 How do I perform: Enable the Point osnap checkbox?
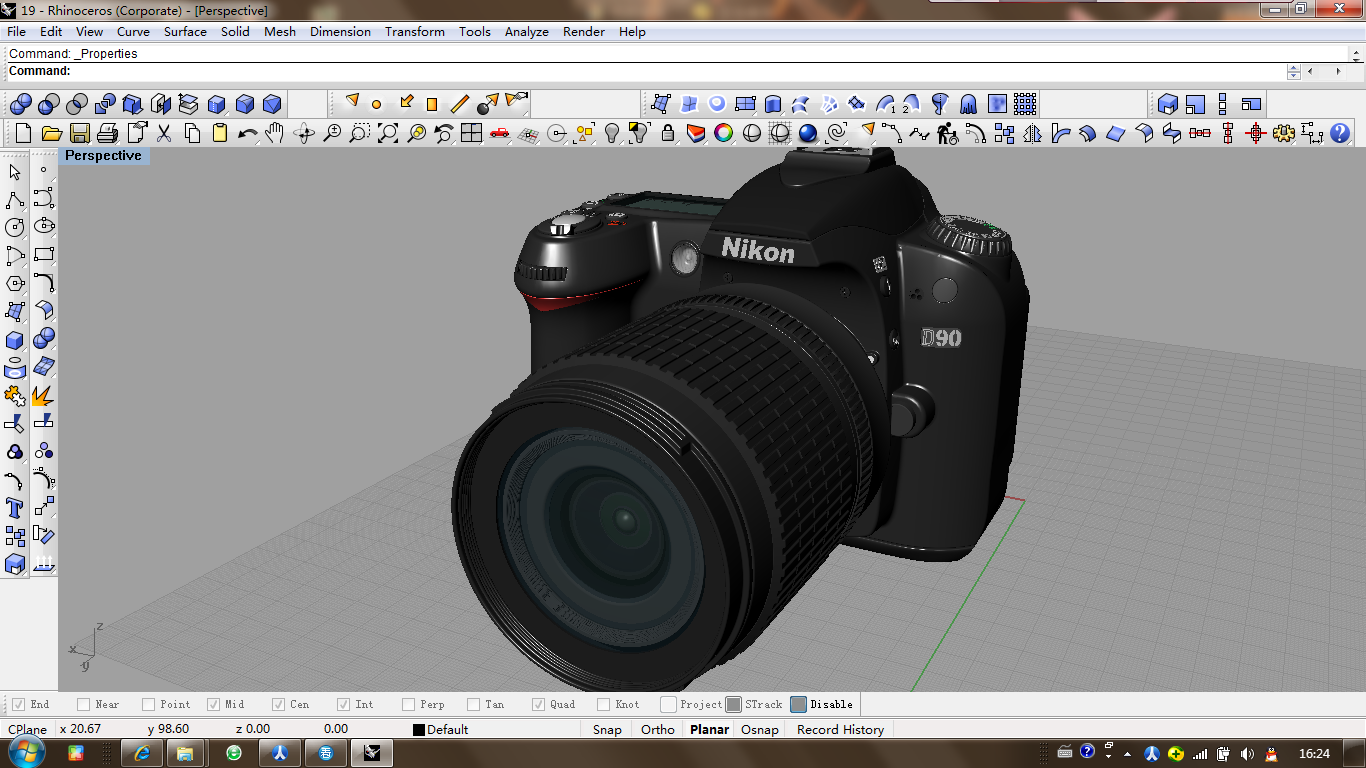(149, 705)
